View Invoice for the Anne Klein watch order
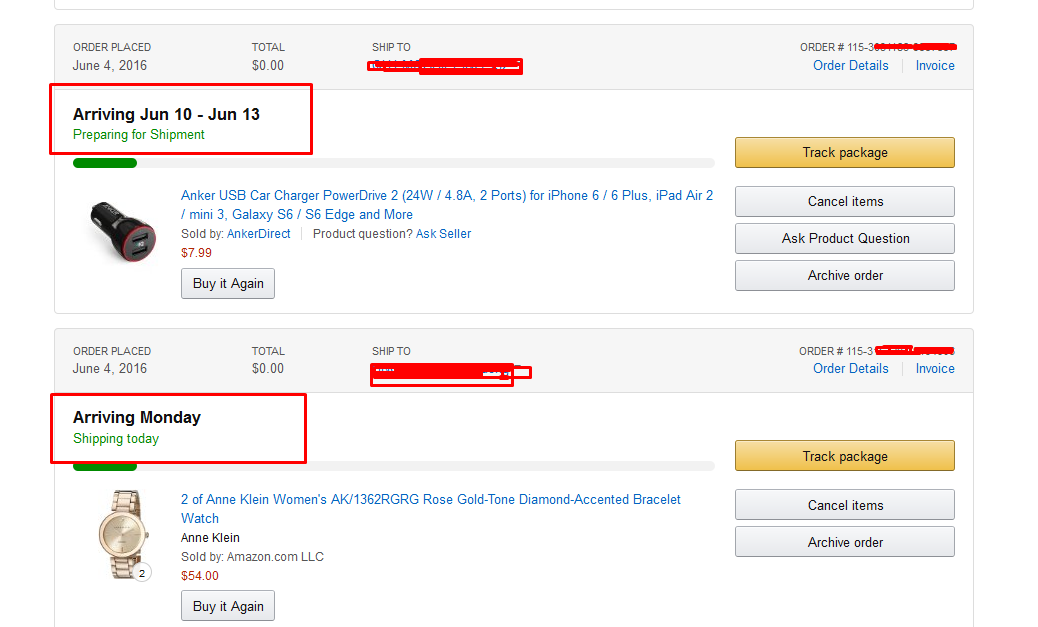 point(935,369)
